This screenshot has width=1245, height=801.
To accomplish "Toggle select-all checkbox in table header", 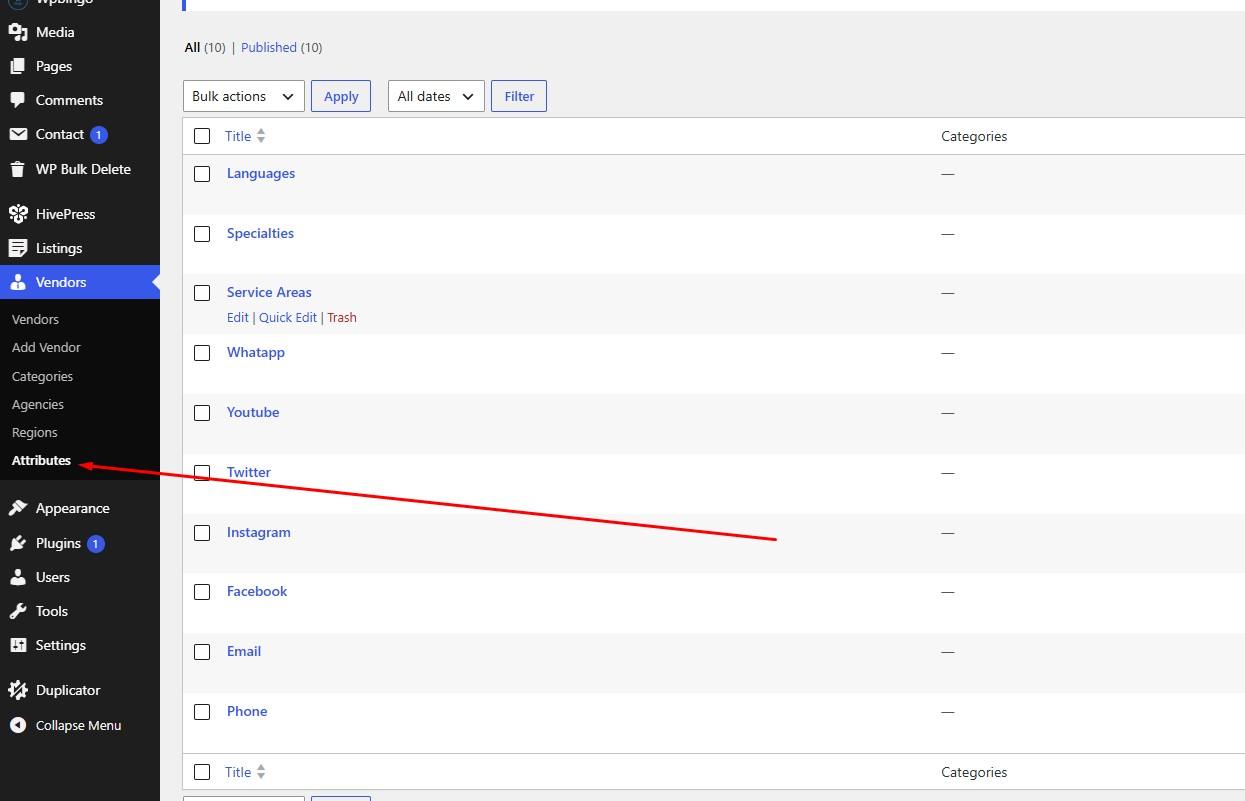I will [x=202, y=136].
